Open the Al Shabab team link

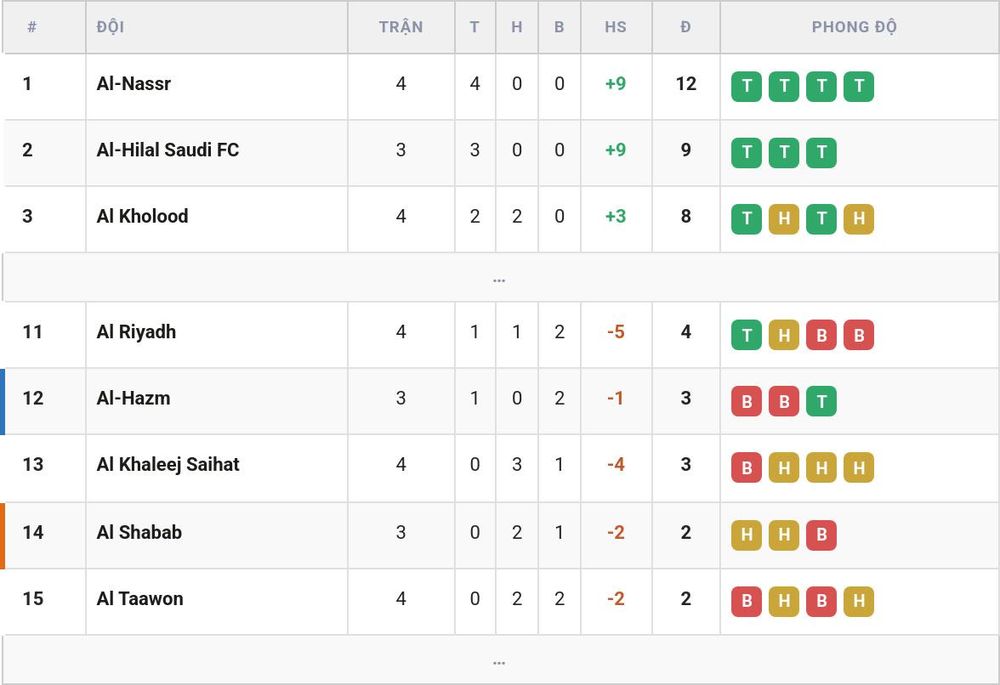coord(139,532)
